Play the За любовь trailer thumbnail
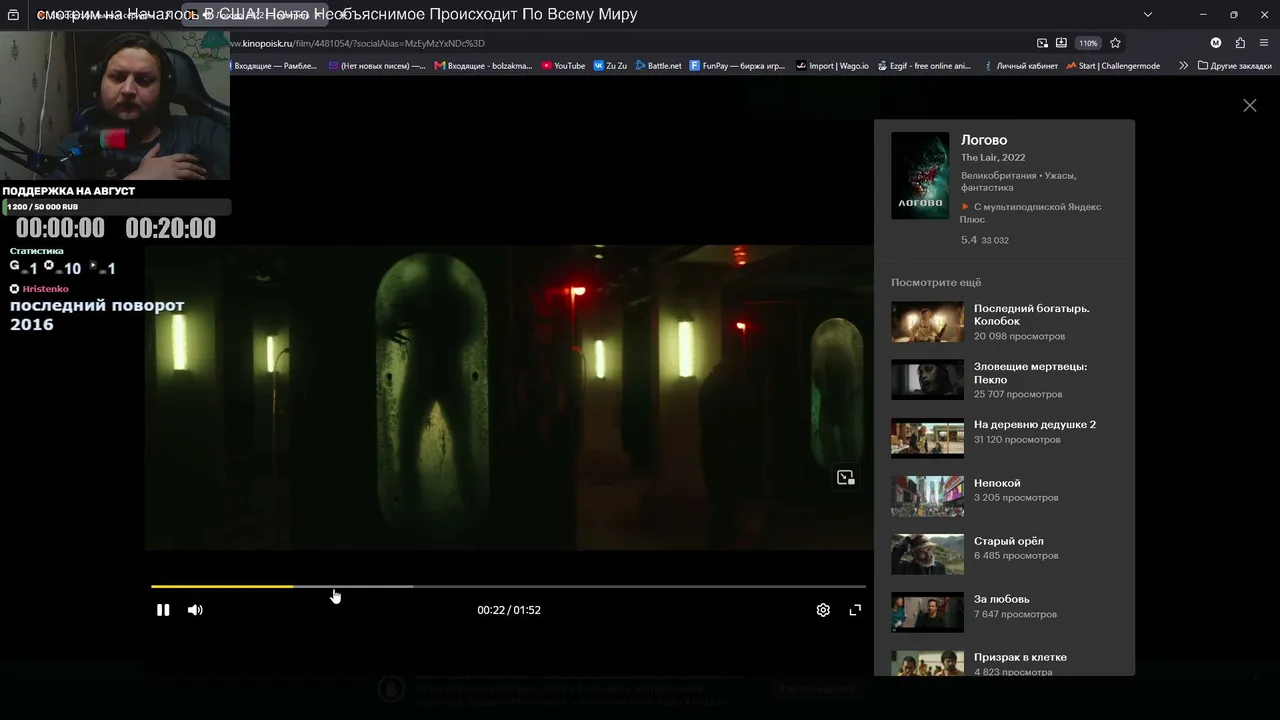The height and width of the screenshot is (720, 1280). [927, 612]
